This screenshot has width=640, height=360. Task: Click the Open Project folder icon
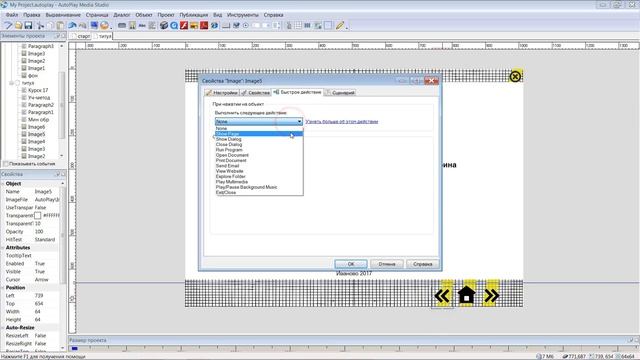[x=18, y=26]
